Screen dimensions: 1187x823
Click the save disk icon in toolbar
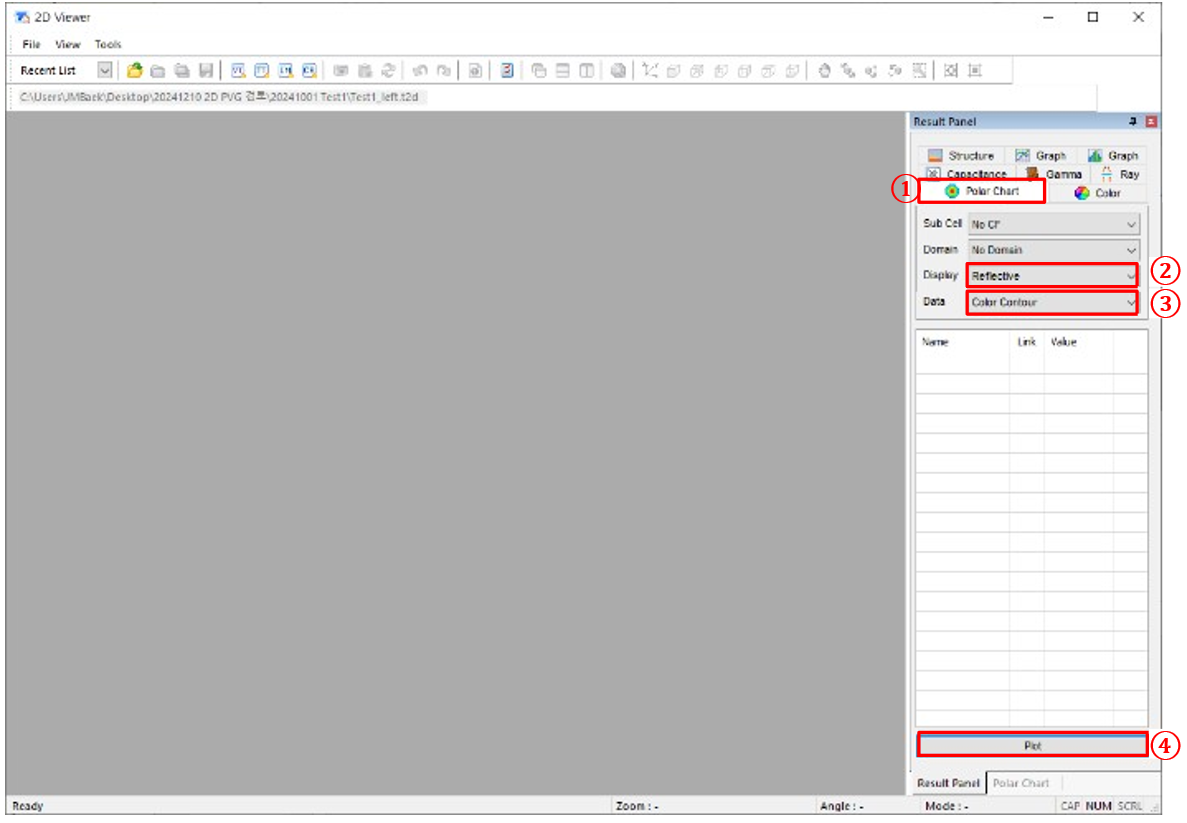(x=206, y=71)
